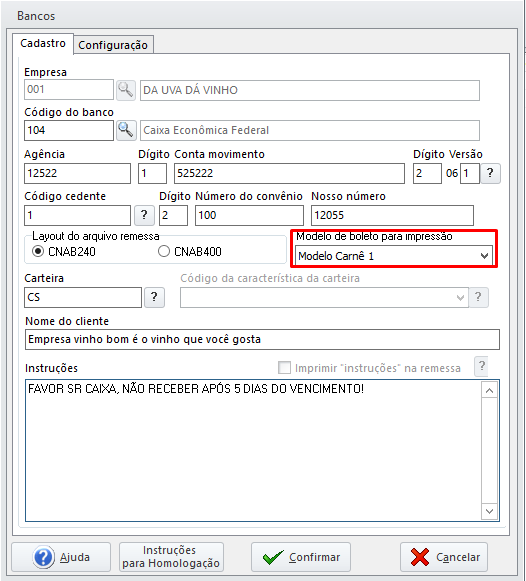
Task: Click the Confirmar button
Action: click(301, 557)
